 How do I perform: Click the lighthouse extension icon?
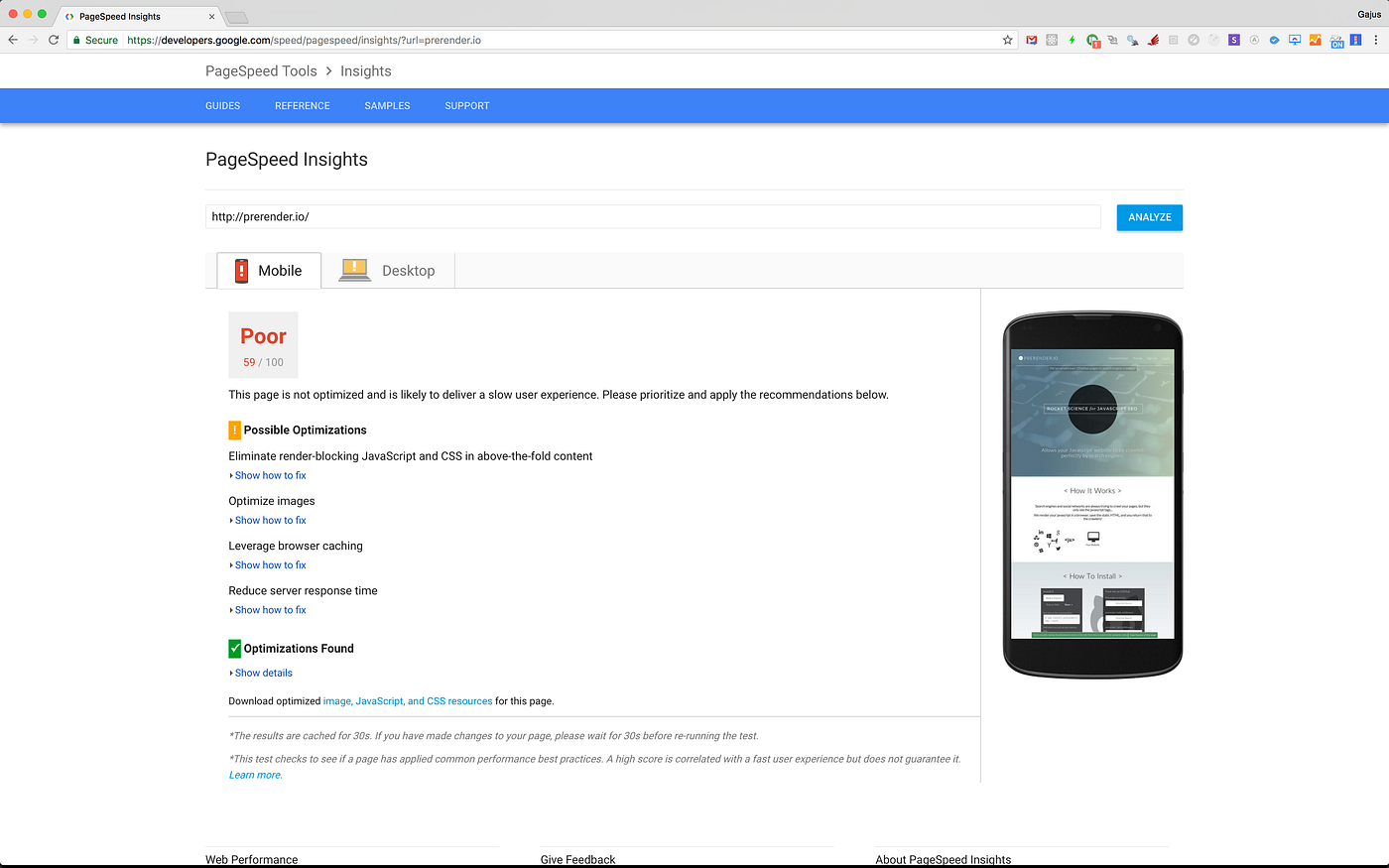click(1355, 40)
